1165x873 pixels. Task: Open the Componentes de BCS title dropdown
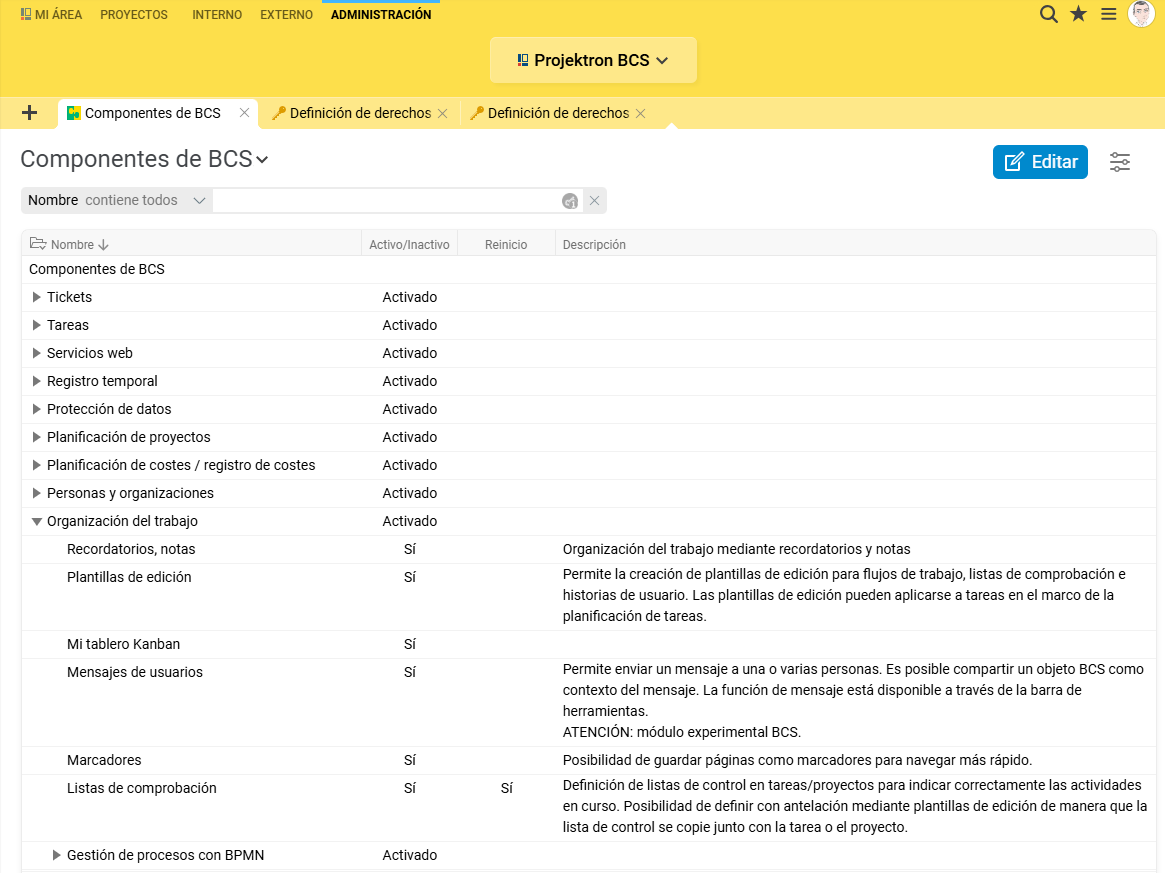[x=262, y=160]
